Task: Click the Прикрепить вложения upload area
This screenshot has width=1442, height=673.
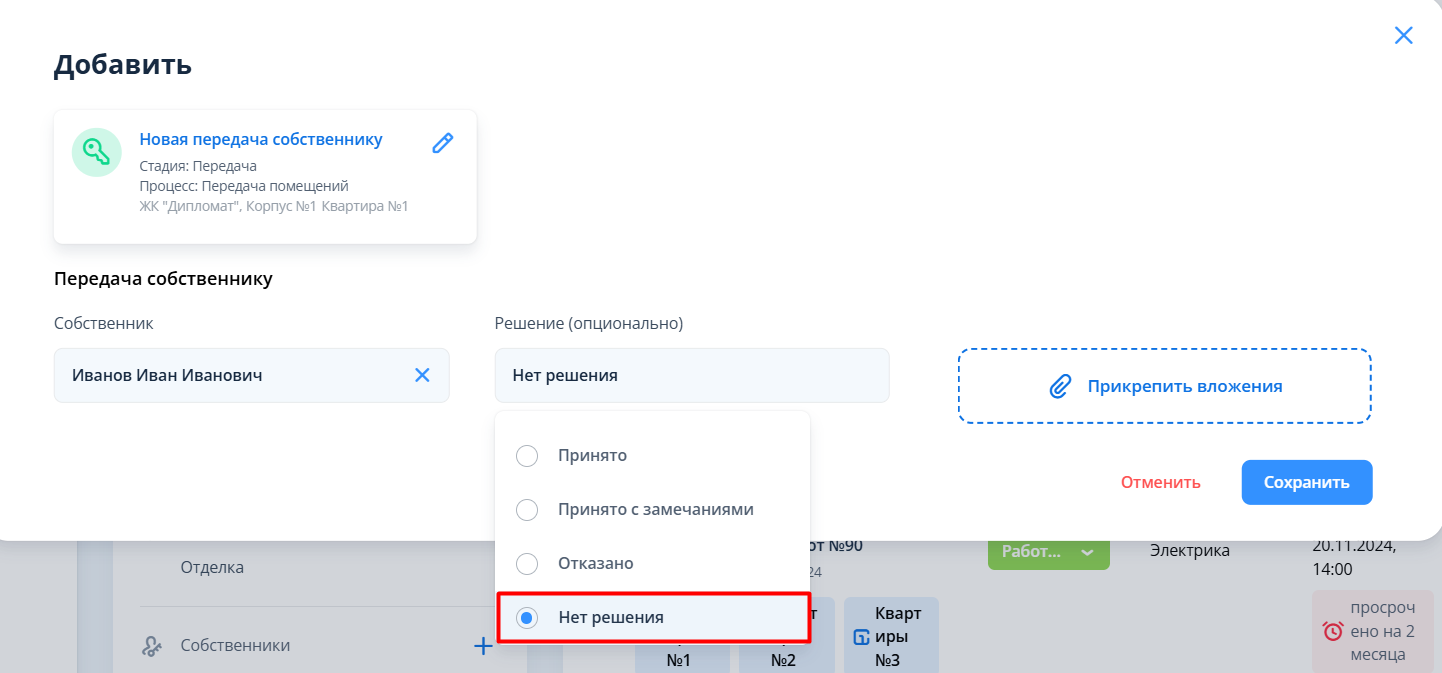Action: [x=1164, y=386]
